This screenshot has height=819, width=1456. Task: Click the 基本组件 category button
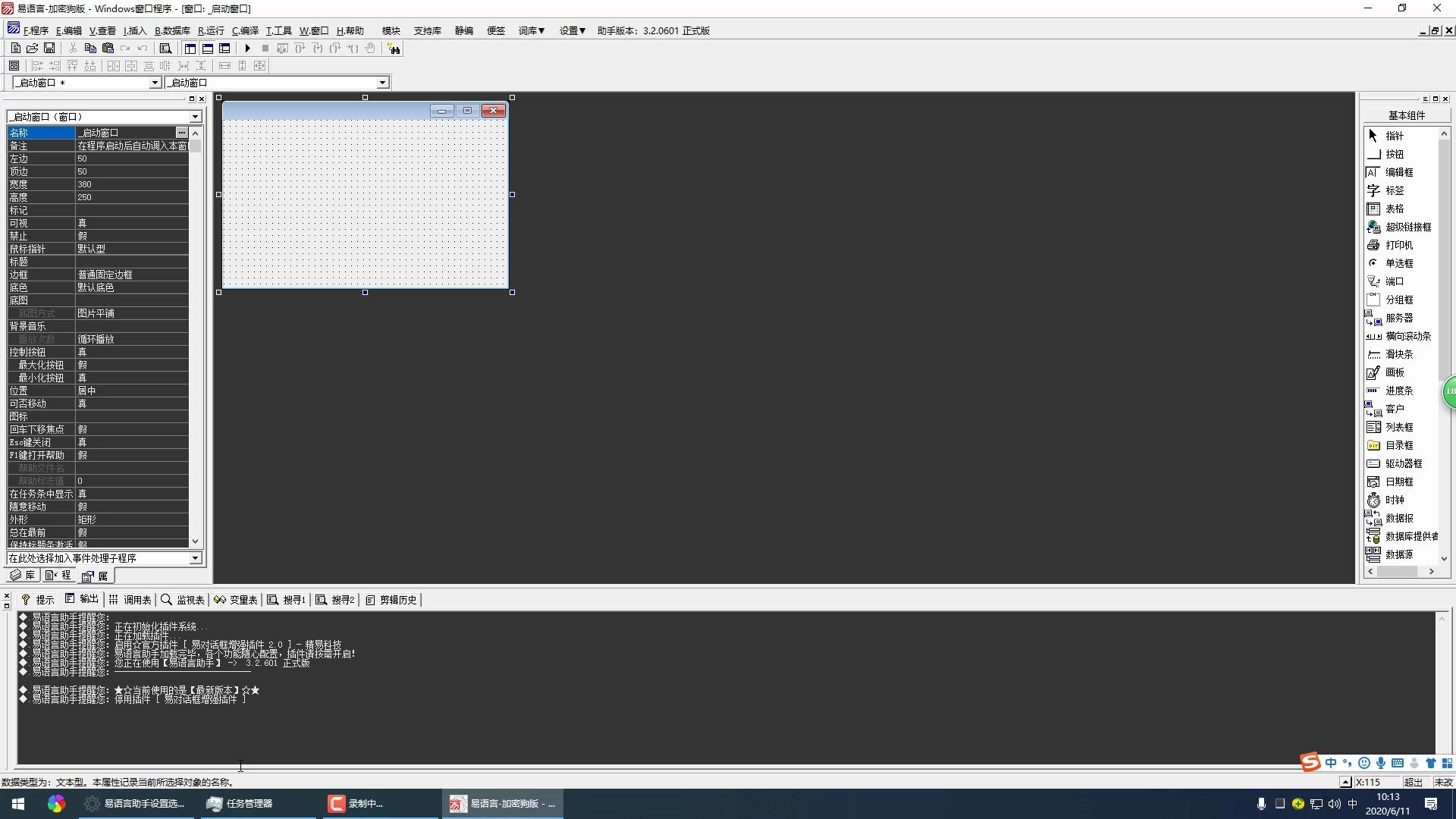pos(1407,115)
